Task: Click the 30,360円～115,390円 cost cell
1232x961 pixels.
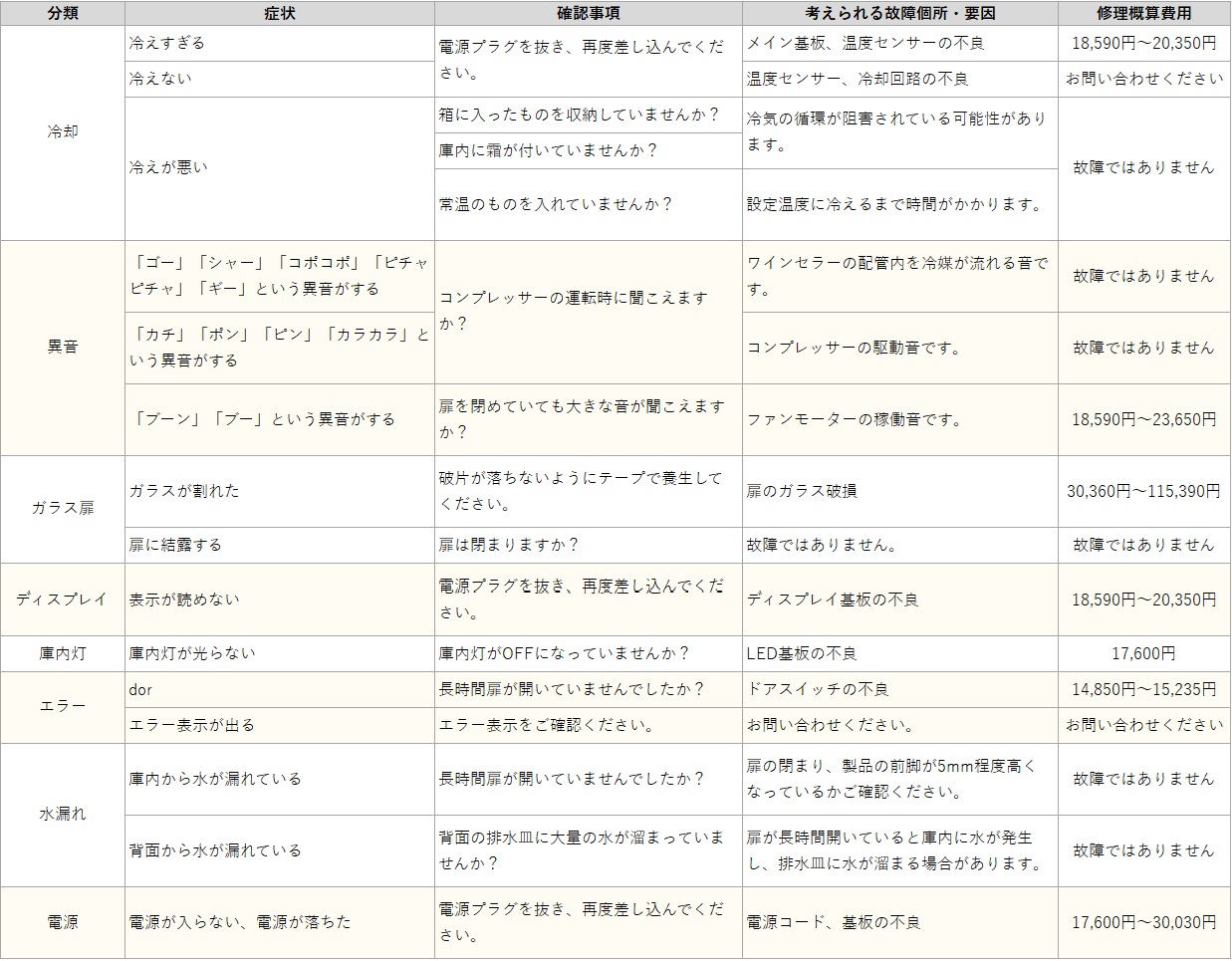Action: coord(1143,491)
